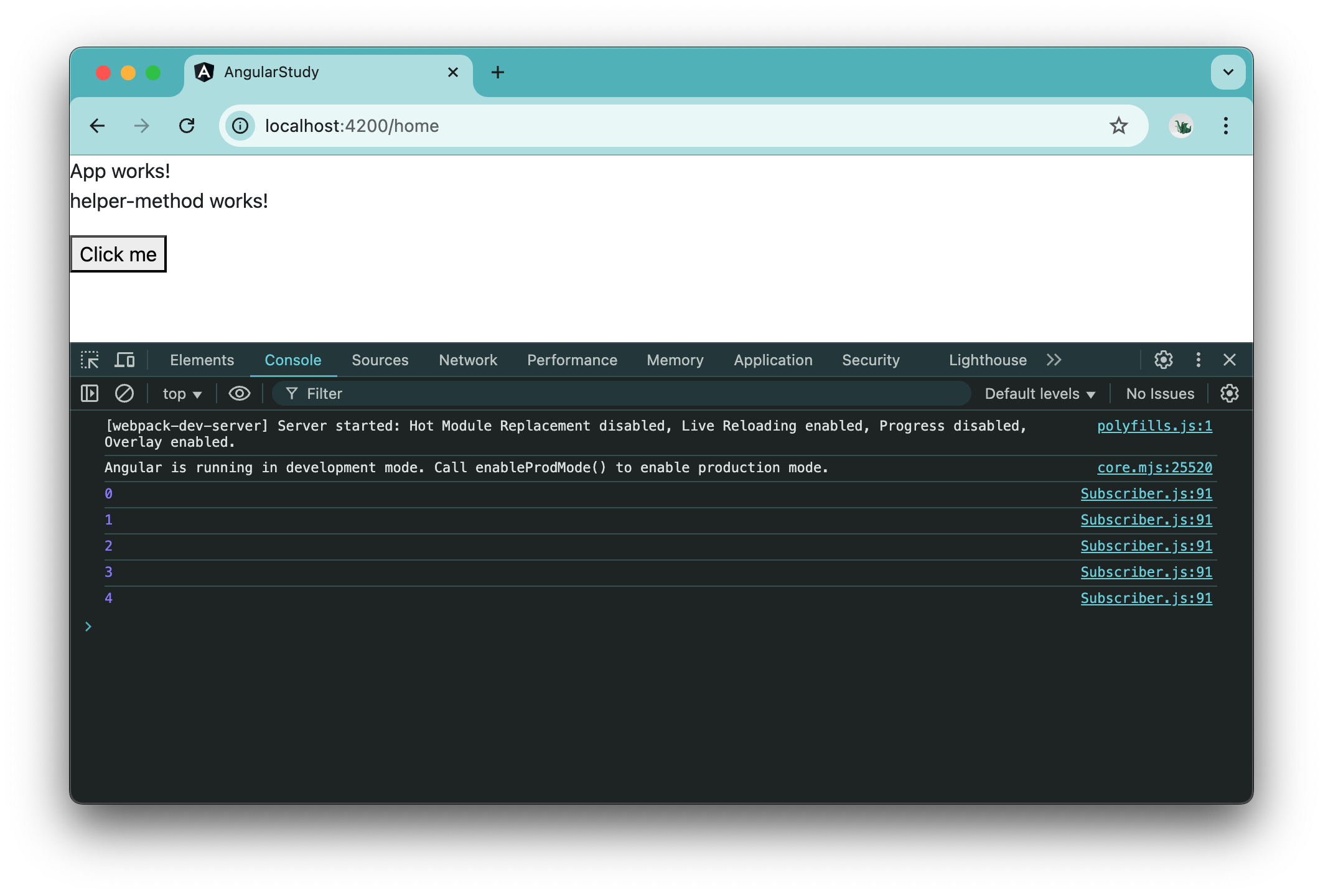Reload the localhost page
Image resolution: width=1323 pixels, height=896 pixels.
point(187,126)
